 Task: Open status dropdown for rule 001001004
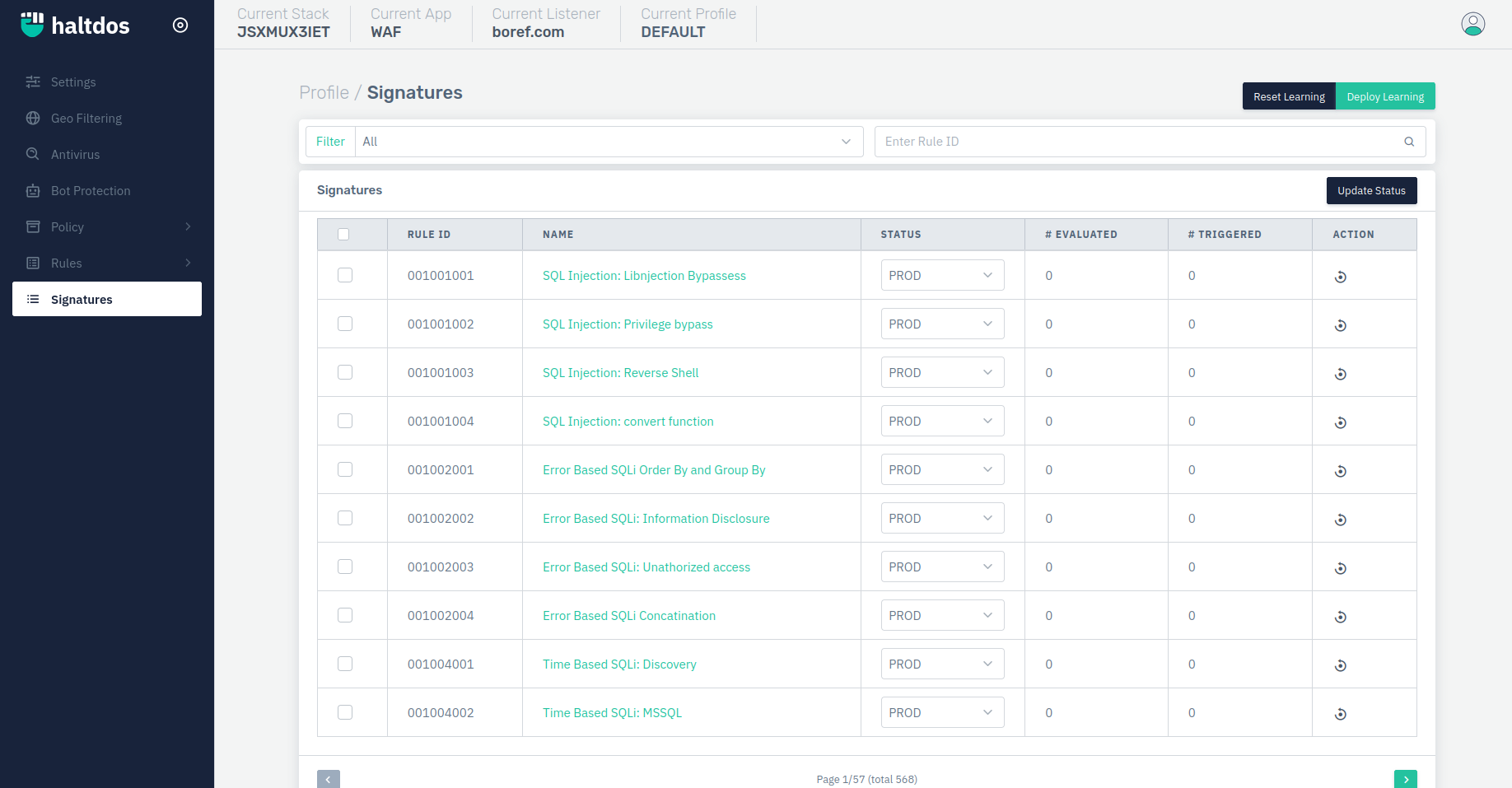(941, 422)
